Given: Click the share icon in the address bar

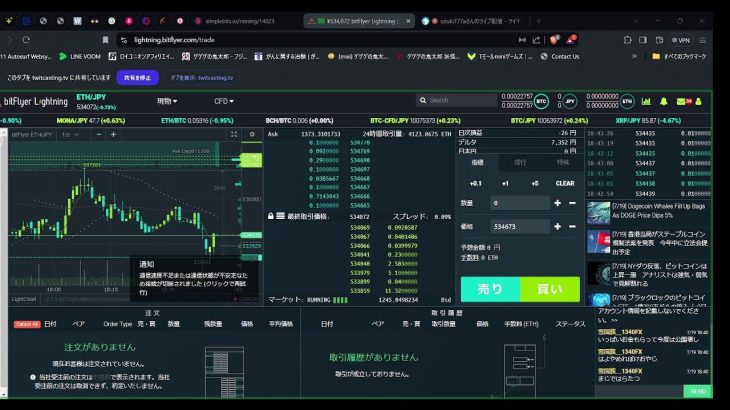Looking at the screenshot, I should click(536, 40).
